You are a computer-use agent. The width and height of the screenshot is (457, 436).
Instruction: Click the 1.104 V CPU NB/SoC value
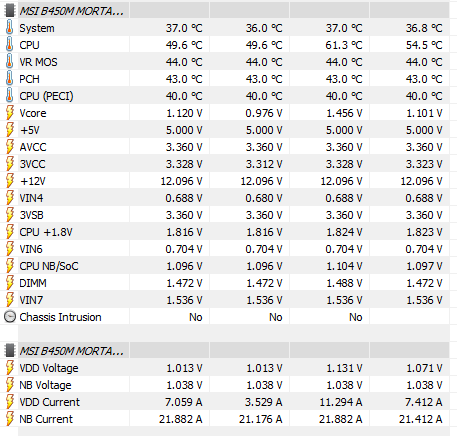pyautogui.click(x=344, y=266)
